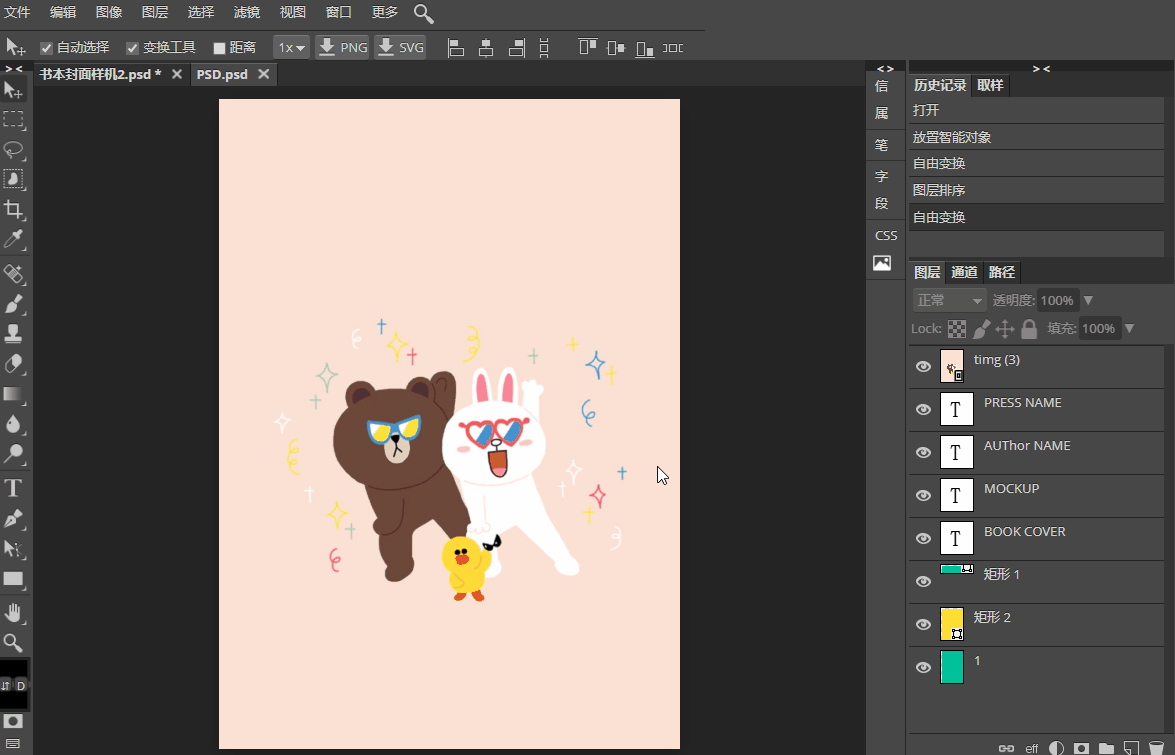Click the align left edges icon
Image resolution: width=1175 pixels, height=755 pixels.
coord(456,48)
